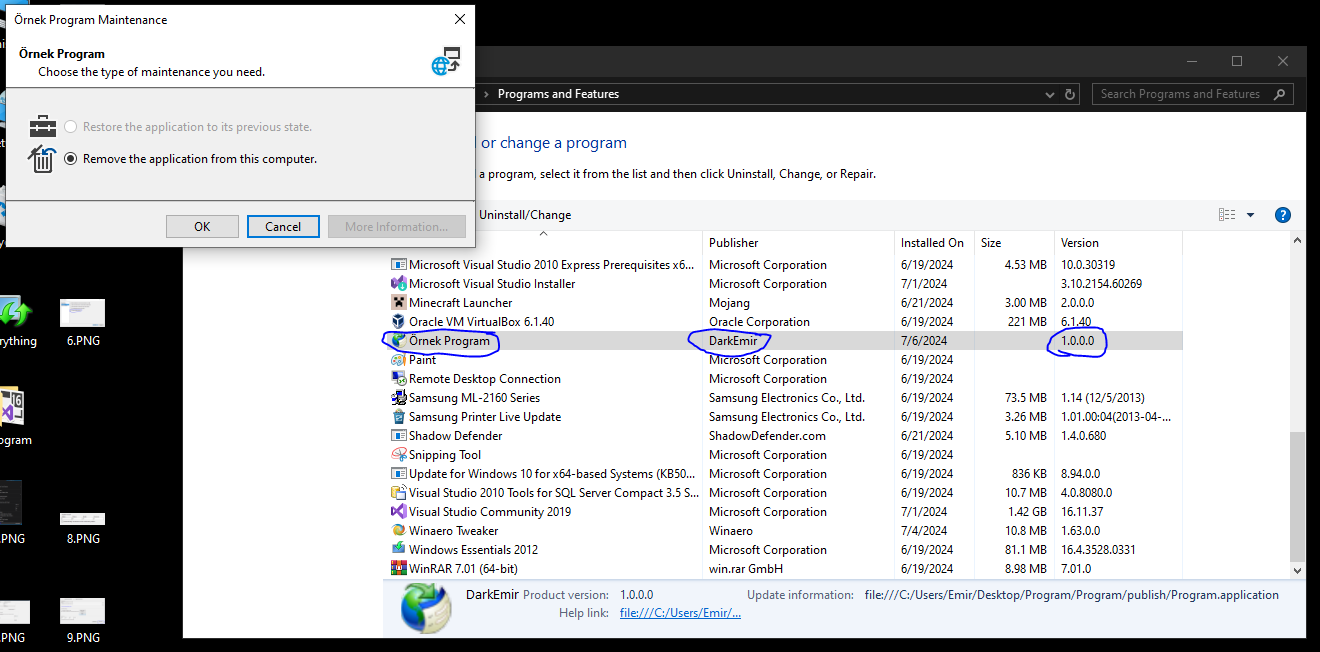Select the Winaero Tweaker row name
Viewport: 1320px width, 652px height.
(453, 531)
